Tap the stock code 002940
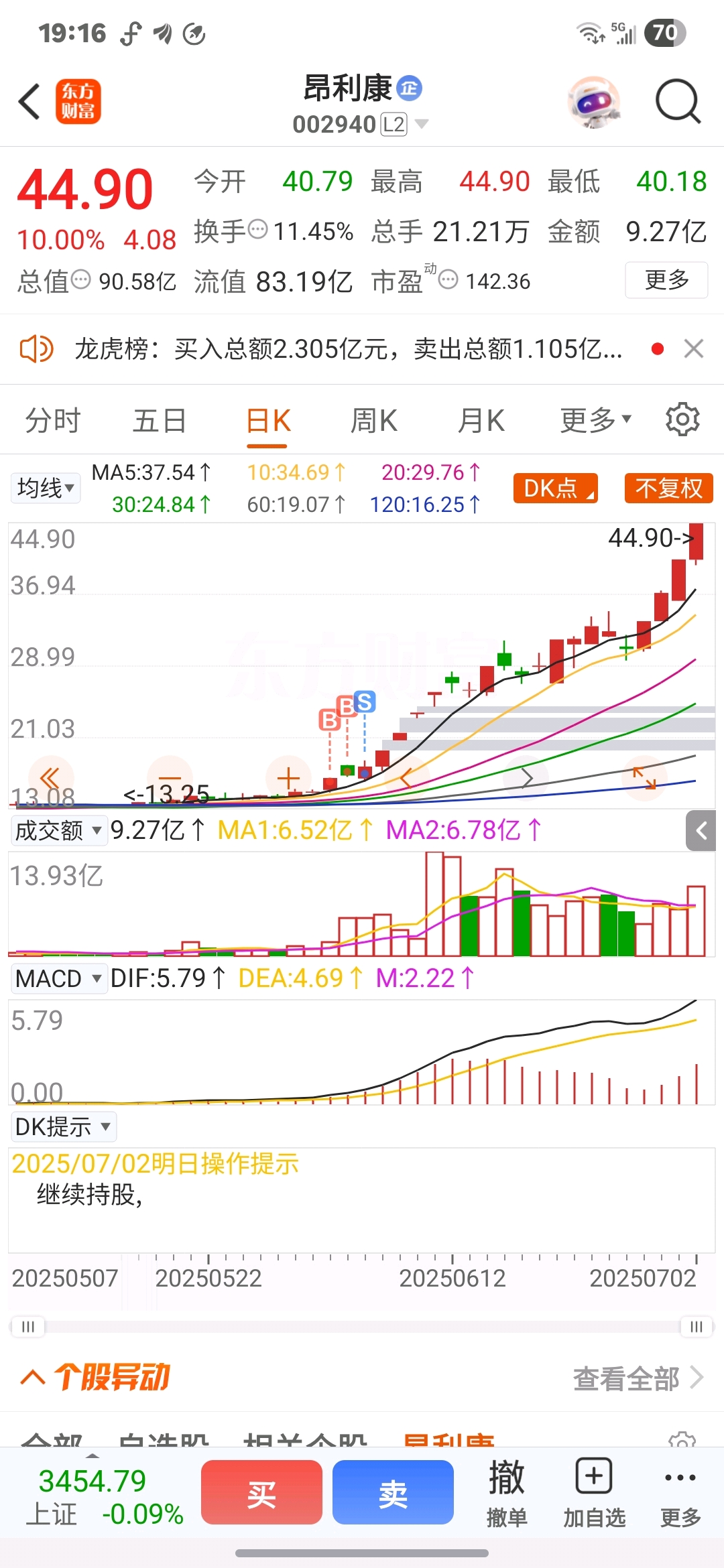 tap(335, 124)
